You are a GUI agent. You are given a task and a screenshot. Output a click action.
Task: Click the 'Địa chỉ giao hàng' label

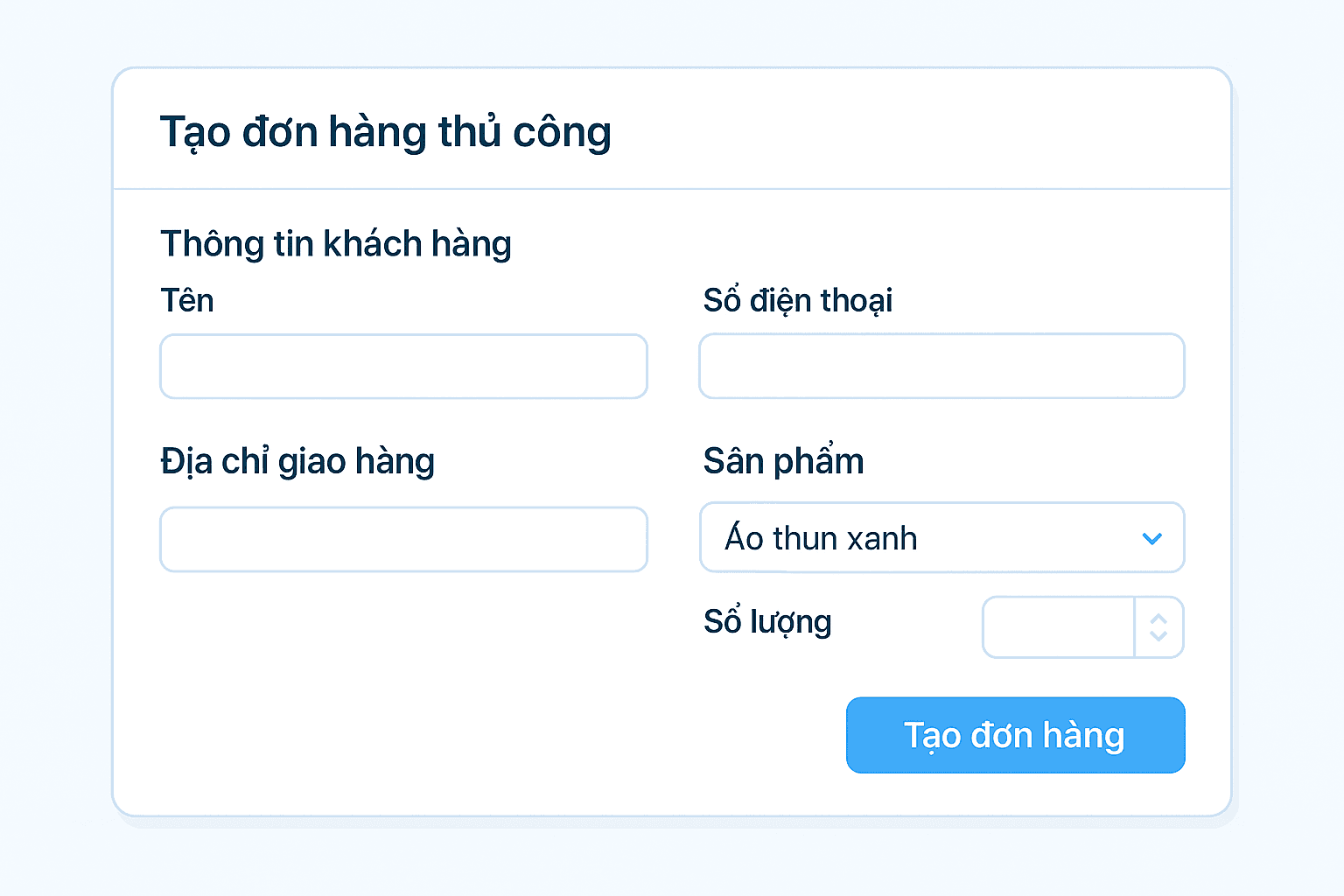(x=297, y=462)
